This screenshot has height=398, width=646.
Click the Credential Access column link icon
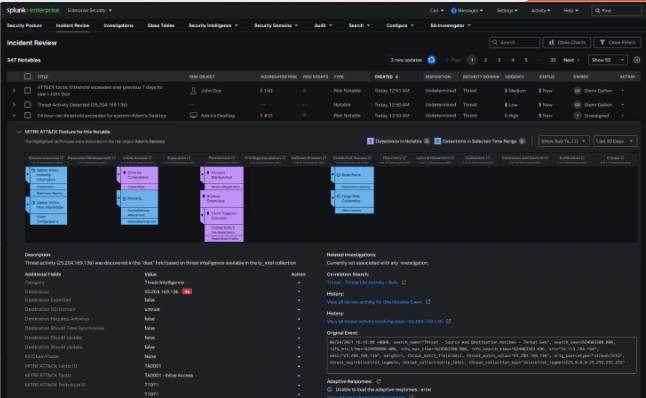pyautogui.click(x=370, y=157)
